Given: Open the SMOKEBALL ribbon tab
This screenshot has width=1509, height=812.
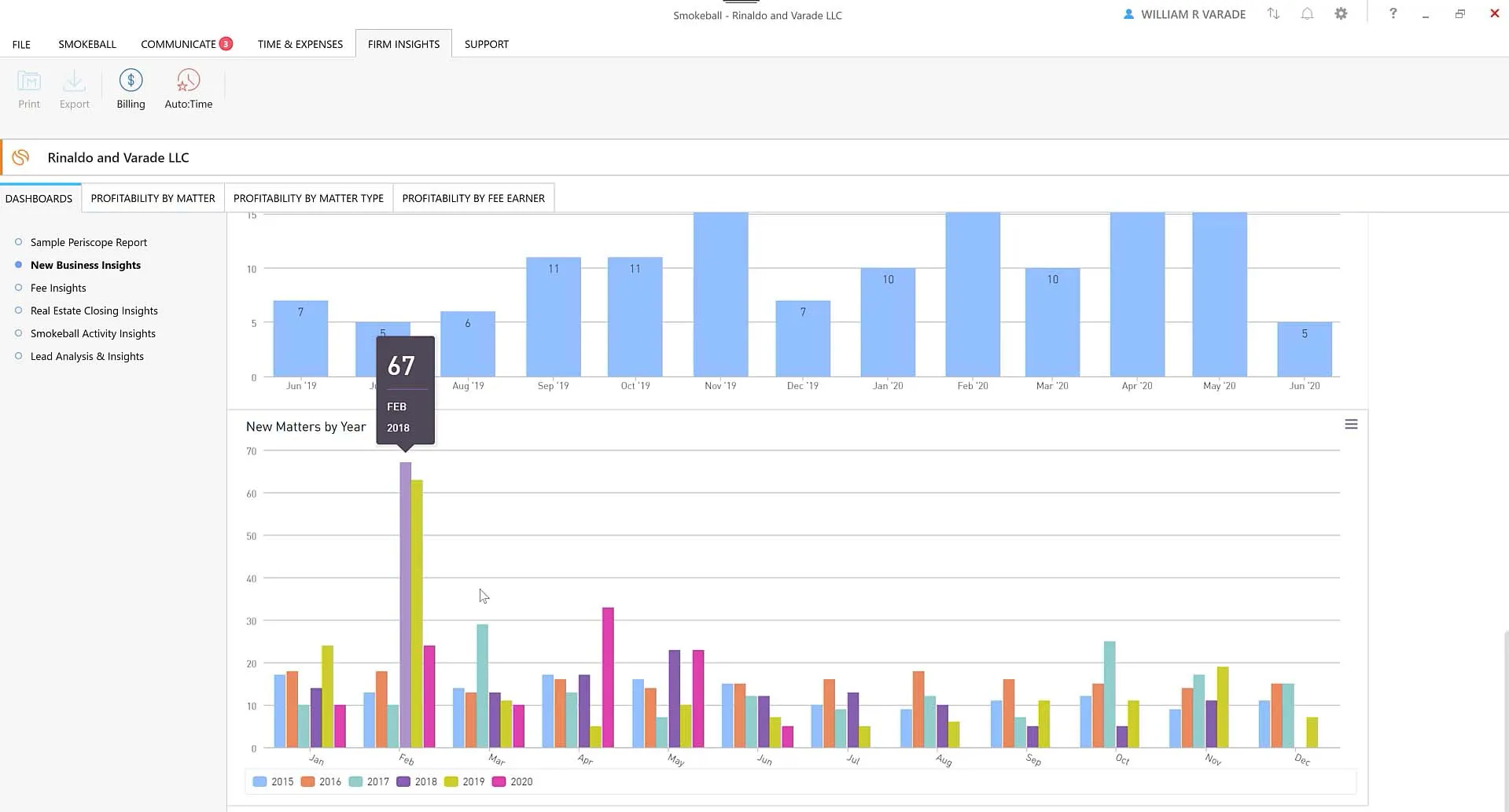Looking at the screenshot, I should 87,44.
